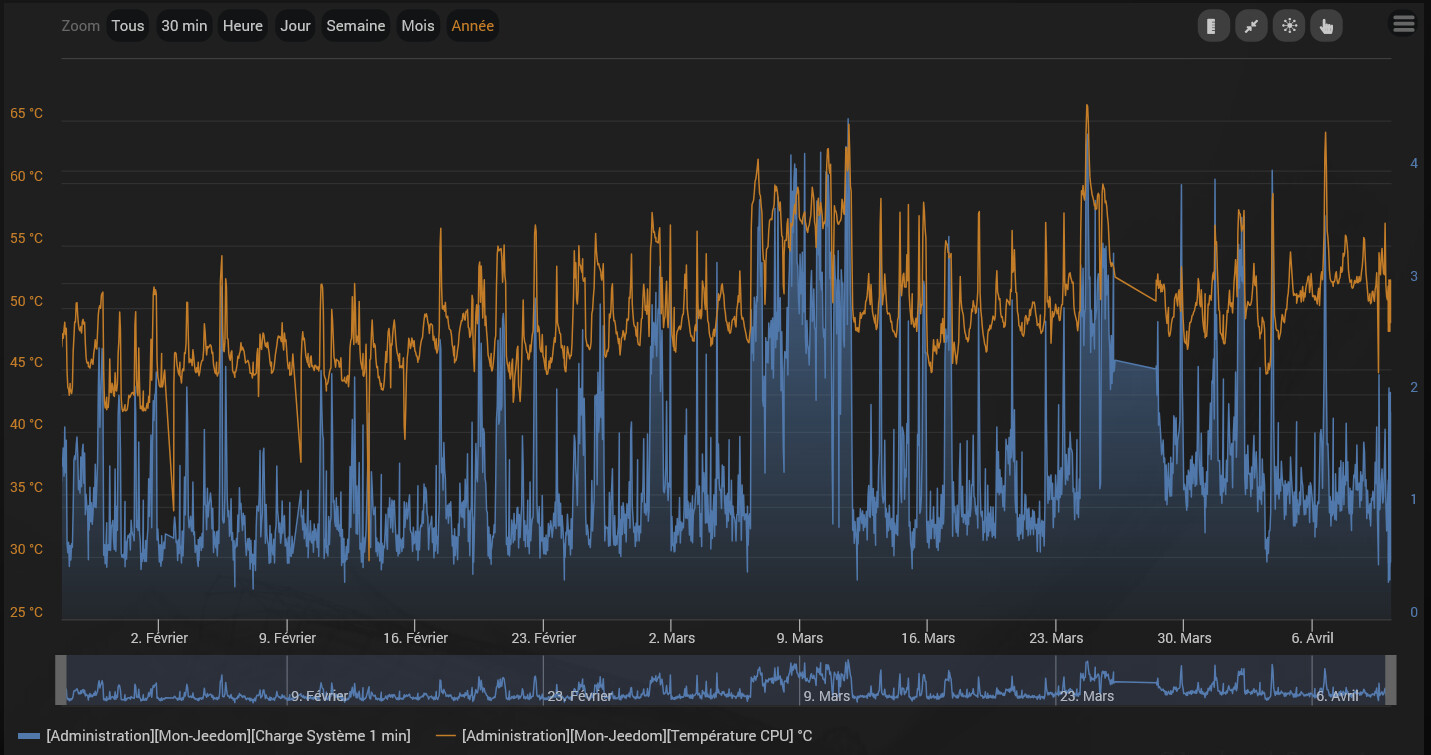Select the Tous zoom range
This screenshot has height=755, width=1431.
(x=128, y=26)
